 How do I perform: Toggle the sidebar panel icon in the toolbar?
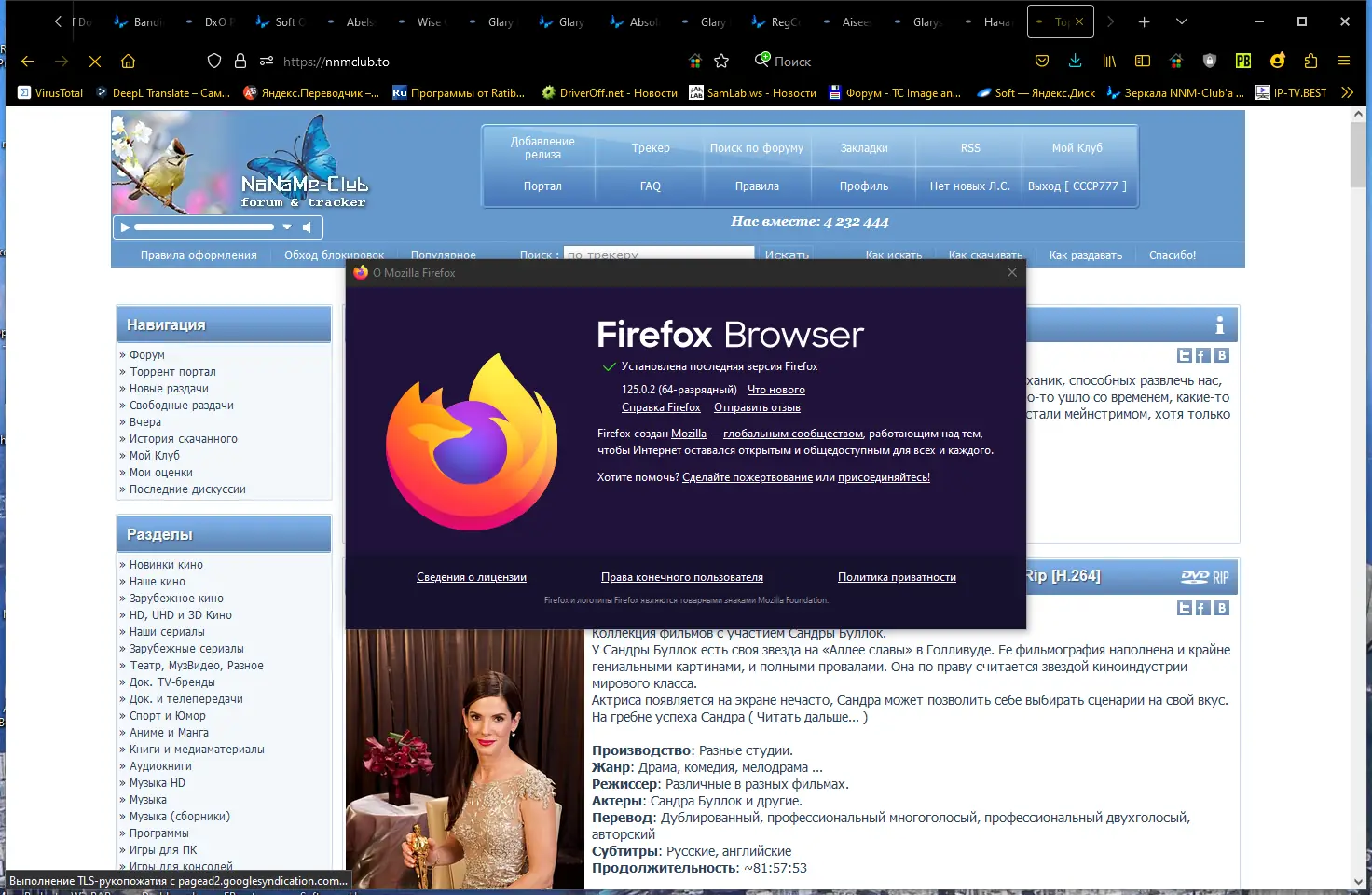click(1143, 62)
